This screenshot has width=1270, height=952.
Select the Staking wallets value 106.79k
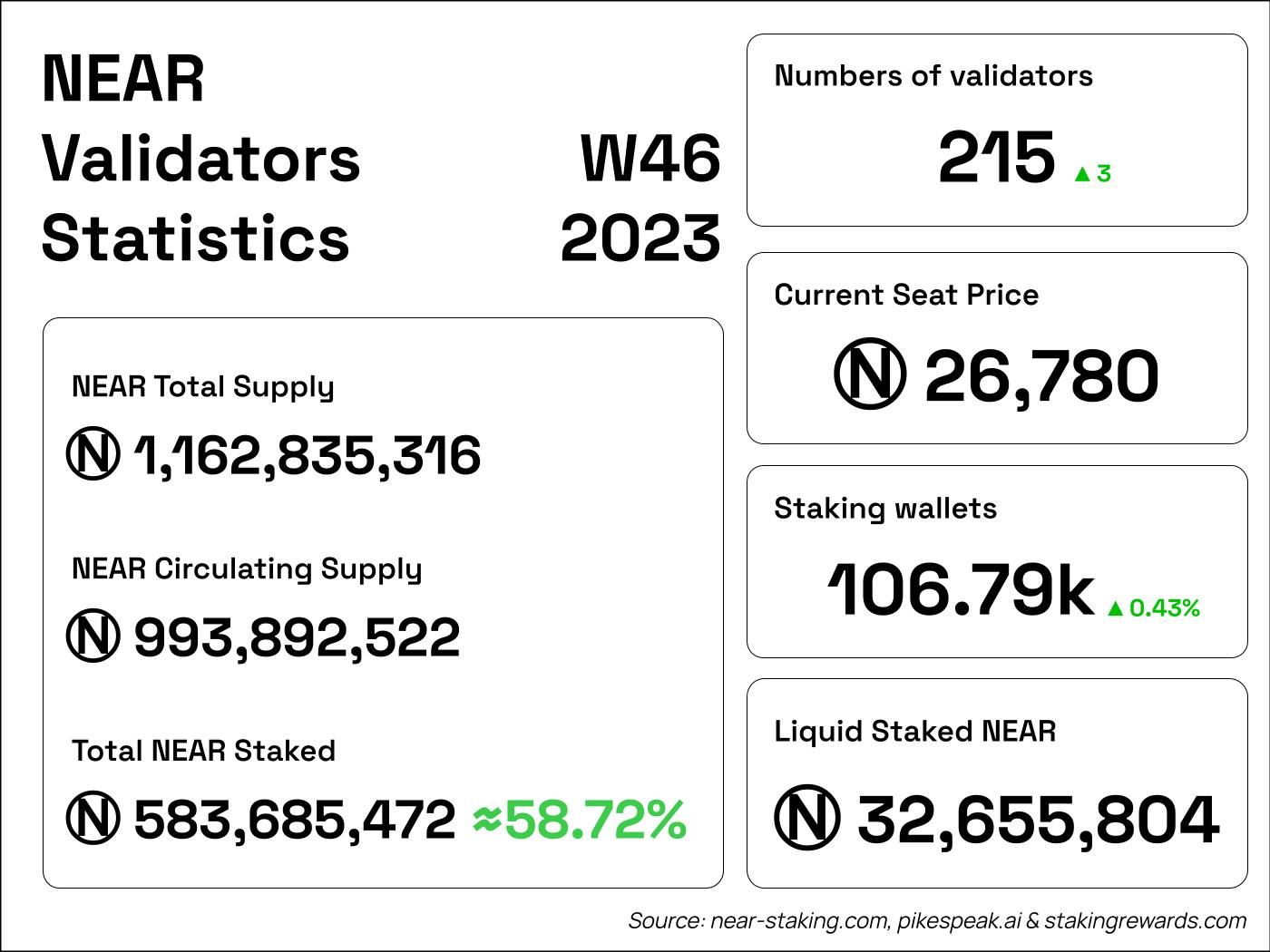coord(960,590)
